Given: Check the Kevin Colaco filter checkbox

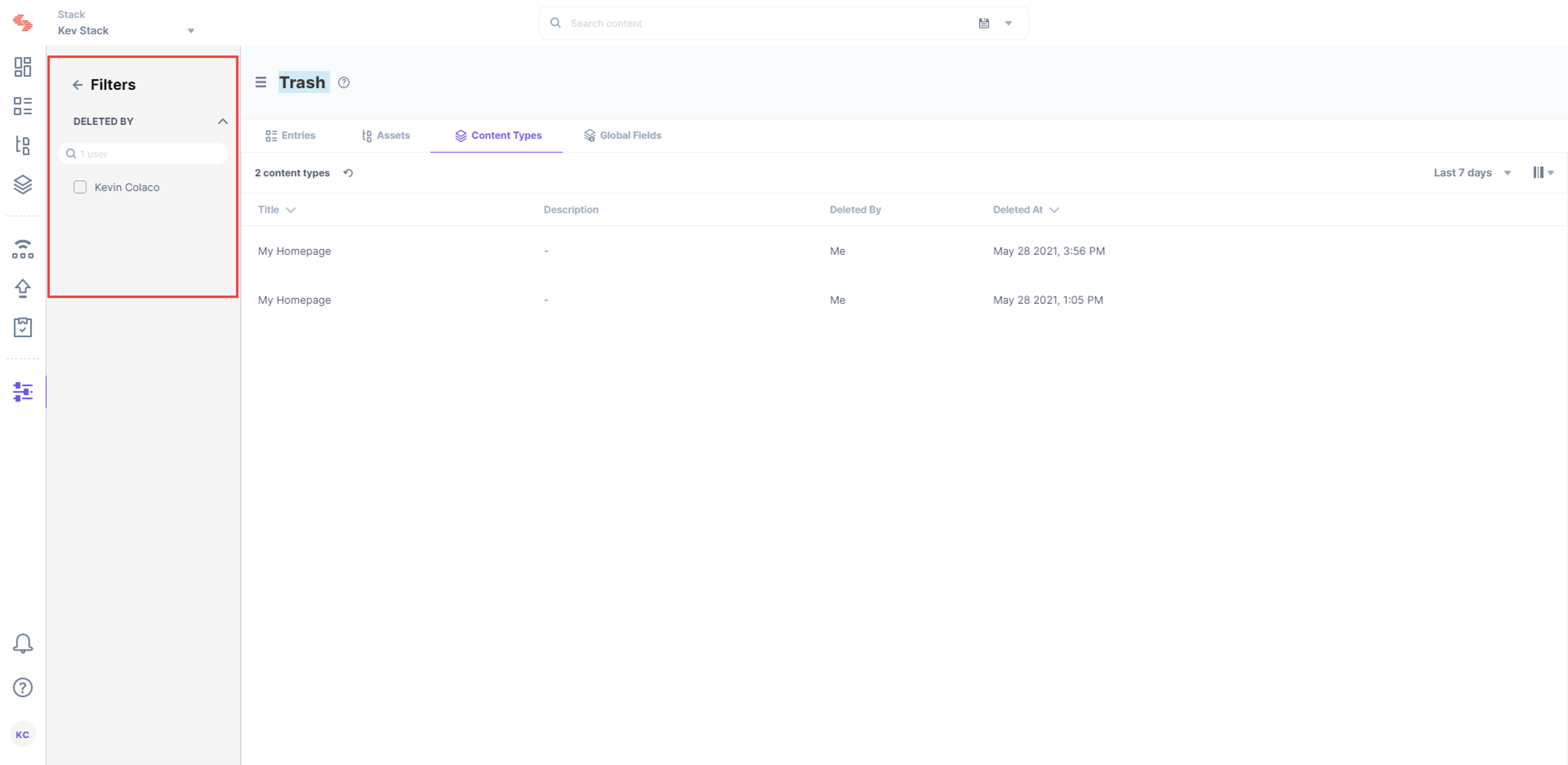Looking at the screenshot, I should coord(80,187).
